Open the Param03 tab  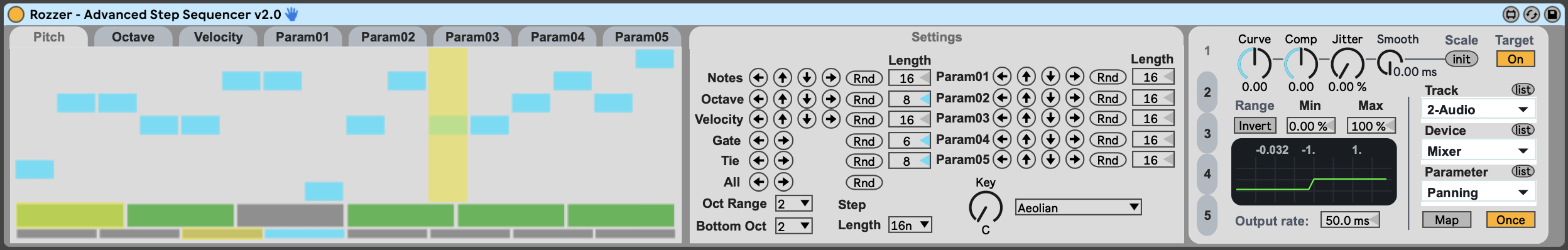[x=472, y=37]
